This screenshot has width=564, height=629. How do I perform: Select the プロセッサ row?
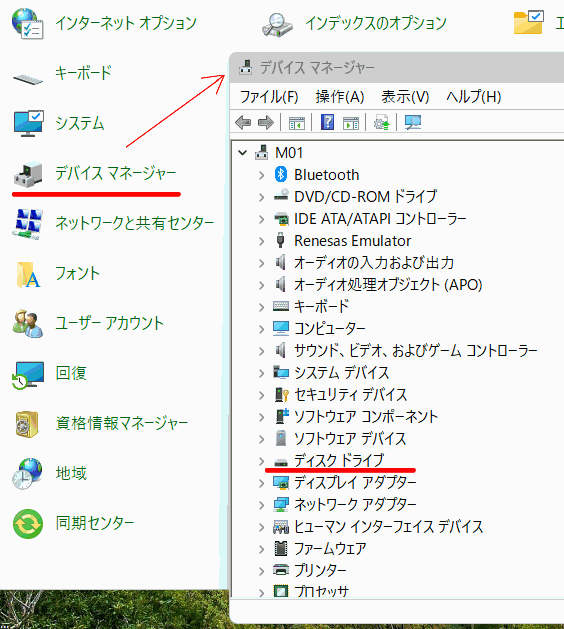pyautogui.click(x=321, y=591)
